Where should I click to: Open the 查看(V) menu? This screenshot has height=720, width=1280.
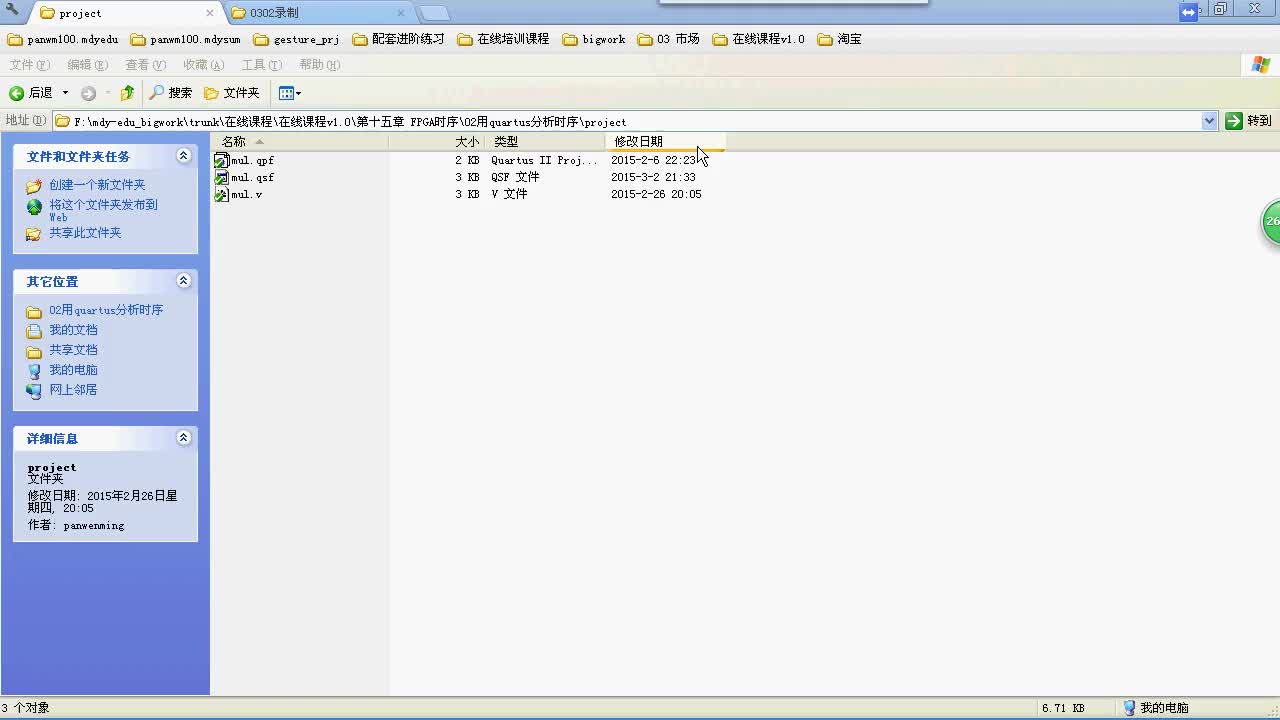145,65
